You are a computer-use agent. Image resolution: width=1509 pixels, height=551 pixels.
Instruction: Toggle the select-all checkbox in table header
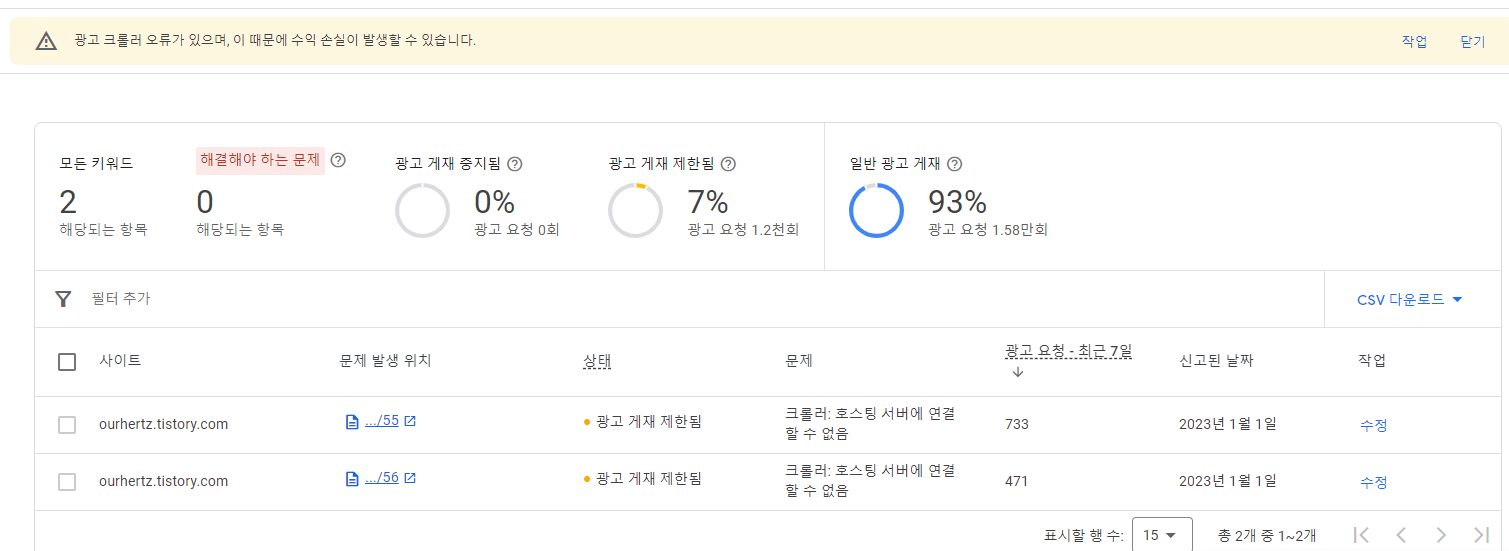tap(67, 362)
